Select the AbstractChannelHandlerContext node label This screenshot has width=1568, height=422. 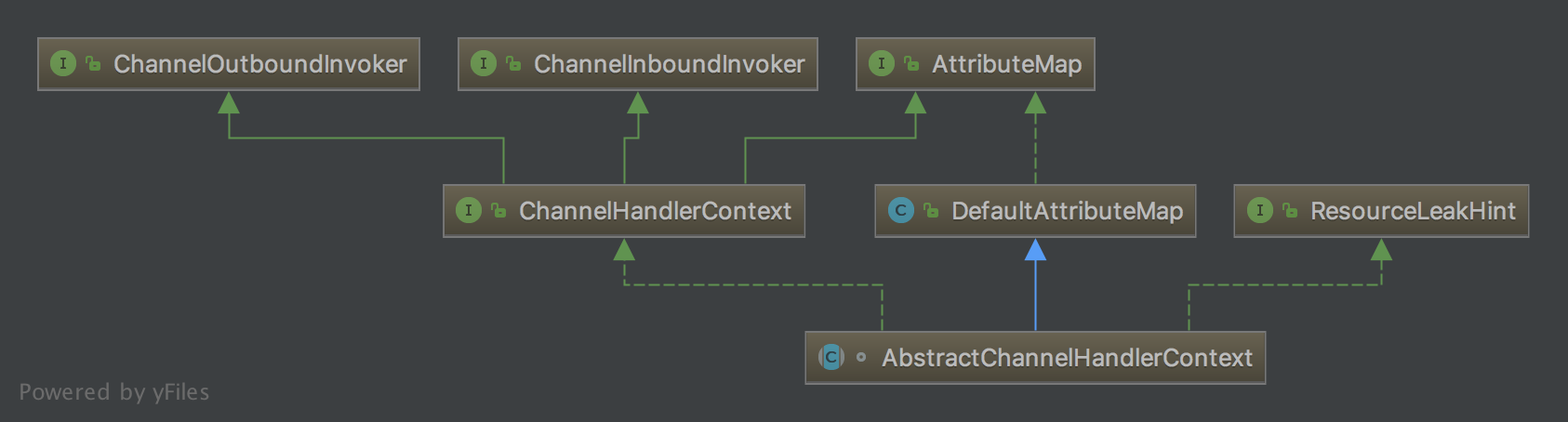[1067, 358]
